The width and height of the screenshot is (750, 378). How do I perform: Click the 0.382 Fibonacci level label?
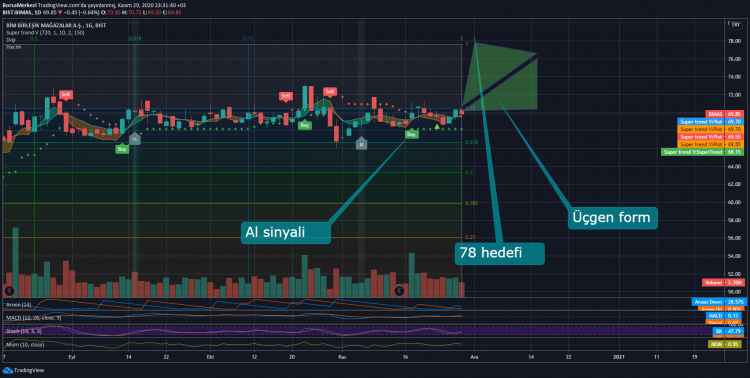pos(471,203)
